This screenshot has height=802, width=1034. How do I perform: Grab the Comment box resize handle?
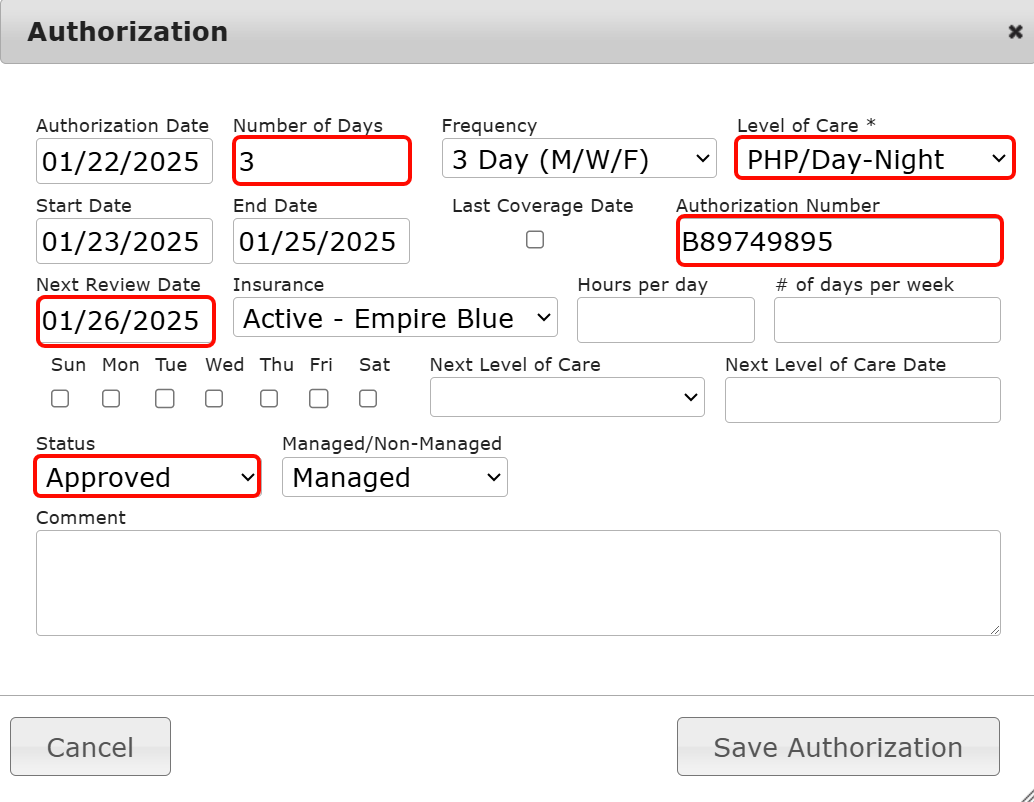994,629
